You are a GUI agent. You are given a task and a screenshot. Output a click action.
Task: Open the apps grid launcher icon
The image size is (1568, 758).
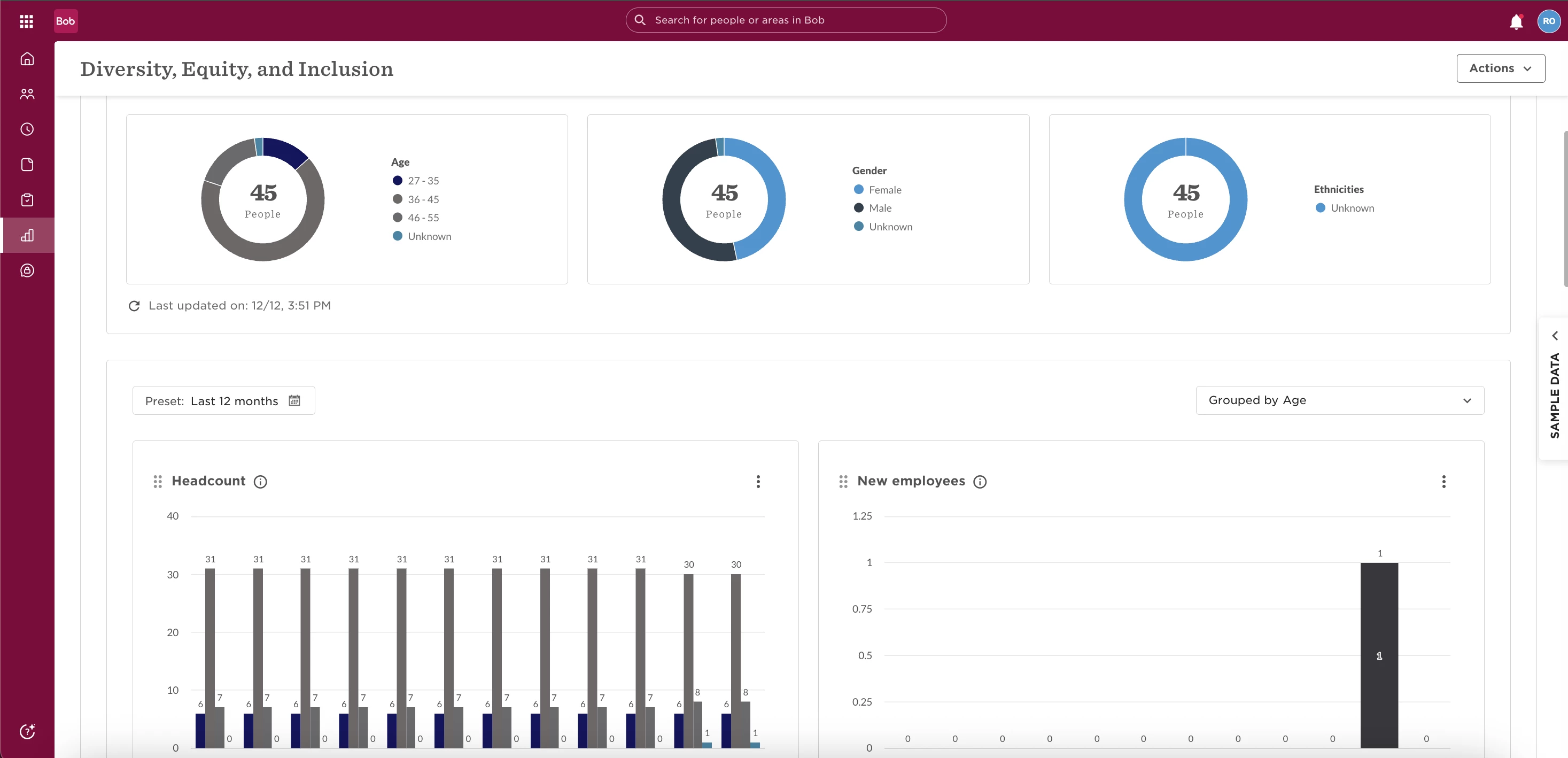coord(26,21)
